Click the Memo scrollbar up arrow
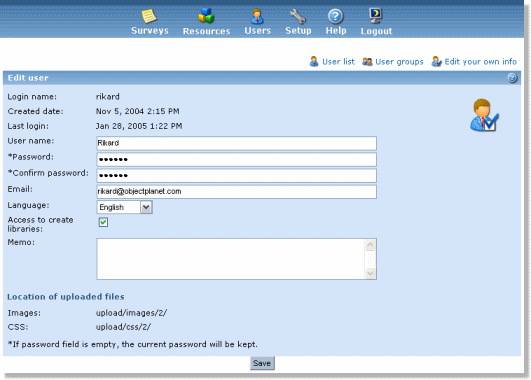Viewport: 531px width, 380px height. point(370,245)
